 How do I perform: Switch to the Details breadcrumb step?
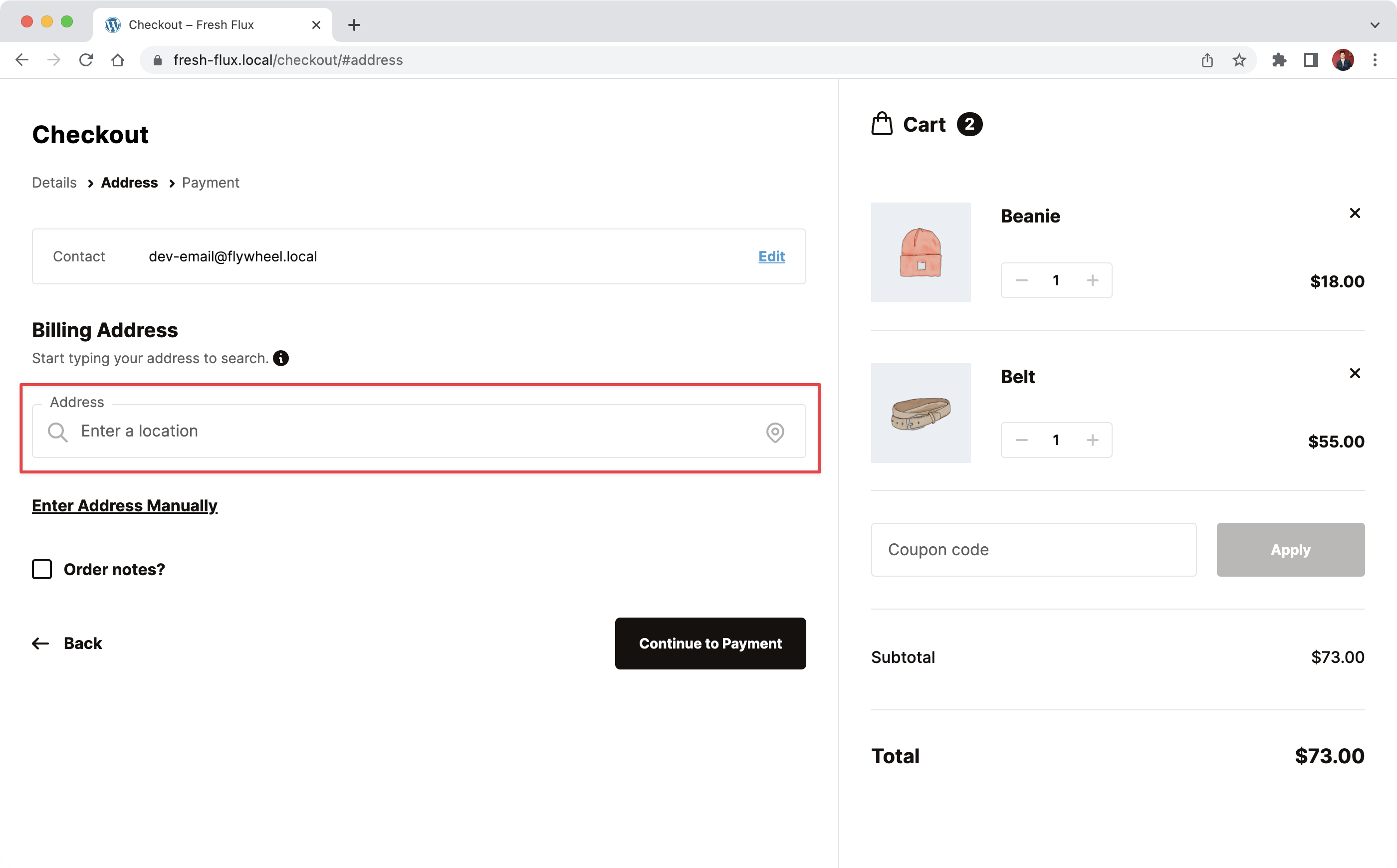coord(53,183)
